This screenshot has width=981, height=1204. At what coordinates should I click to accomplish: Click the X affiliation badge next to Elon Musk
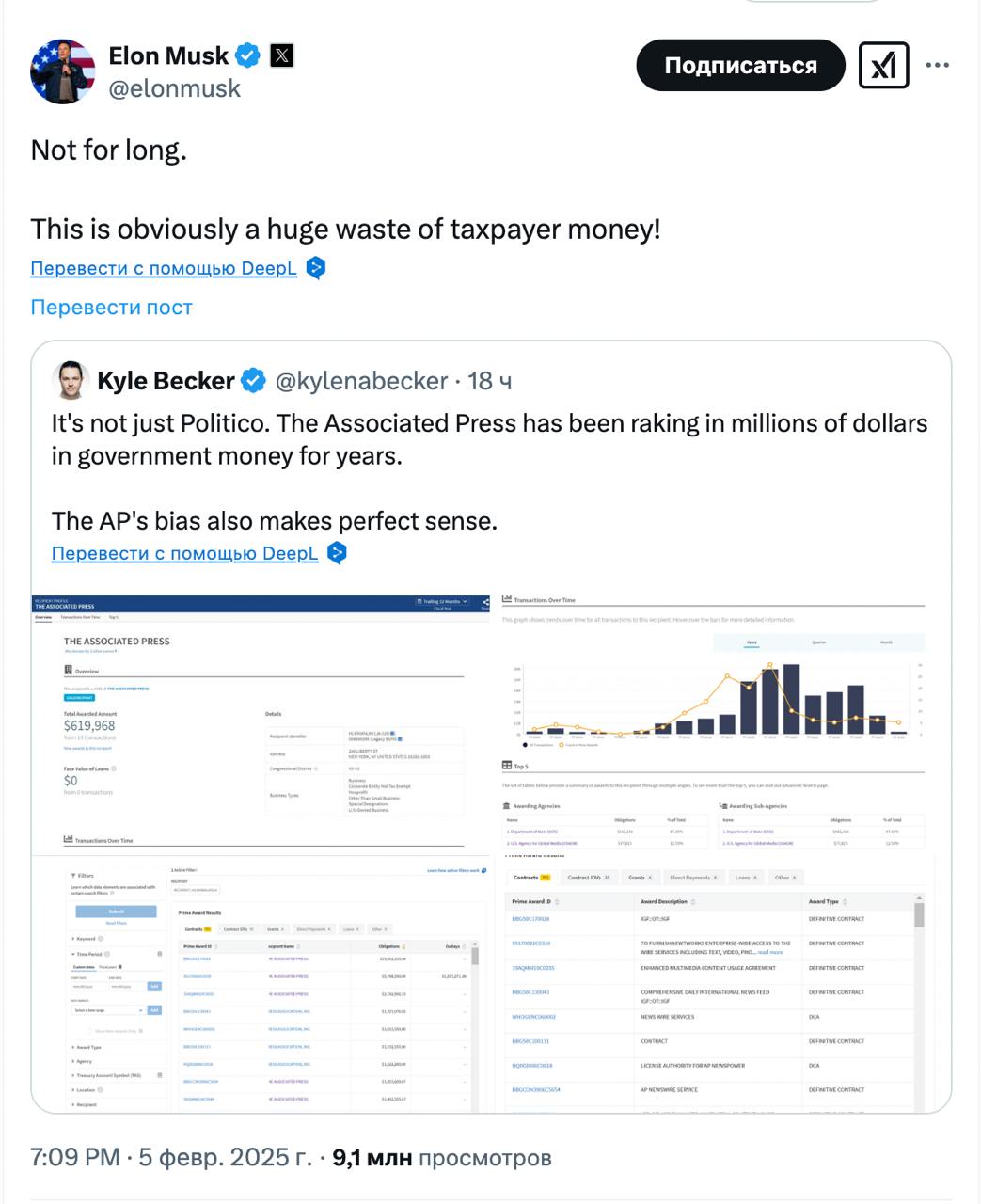tap(282, 55)
